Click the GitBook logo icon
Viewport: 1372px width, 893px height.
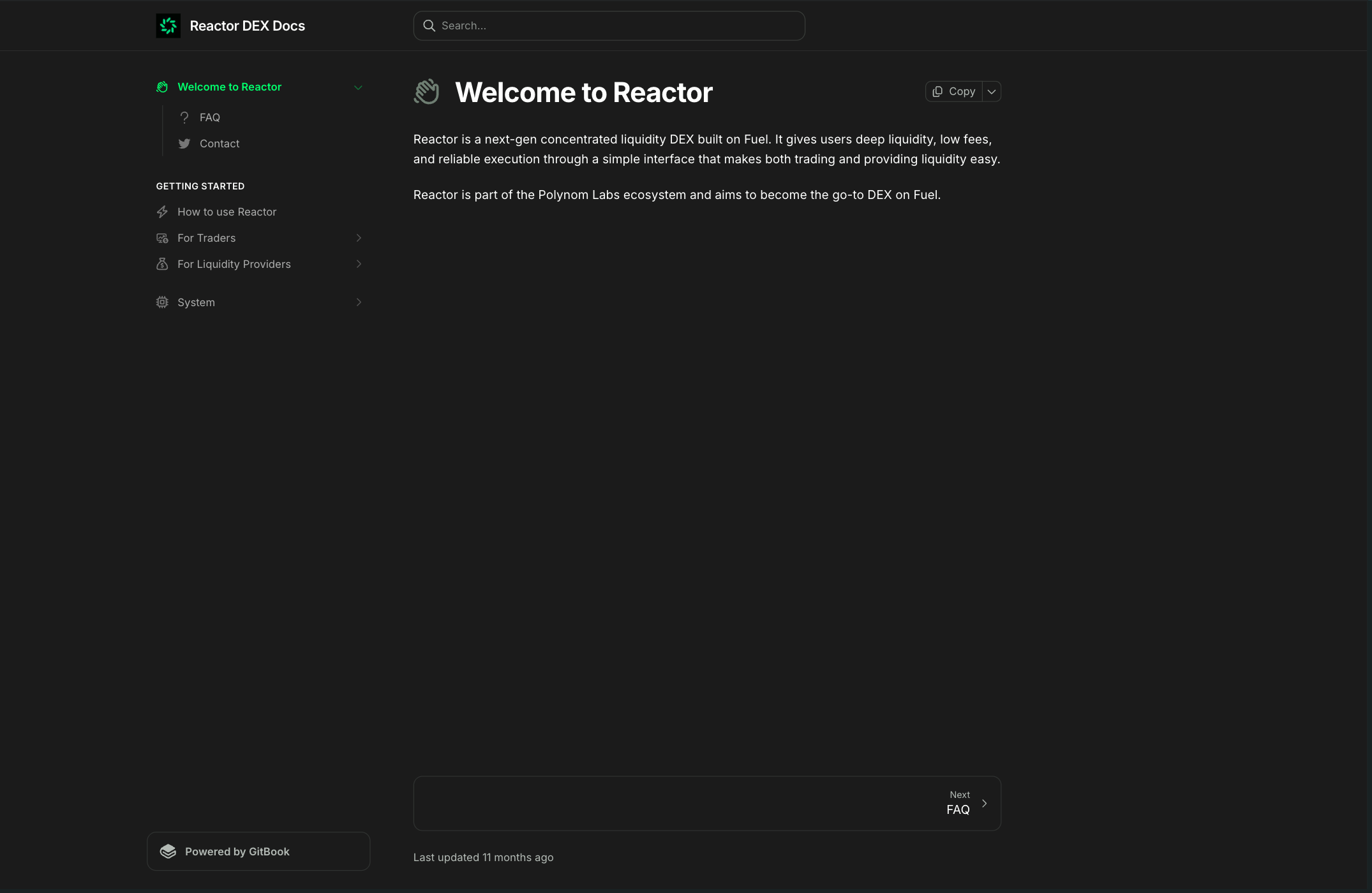[x=168, y=852]
